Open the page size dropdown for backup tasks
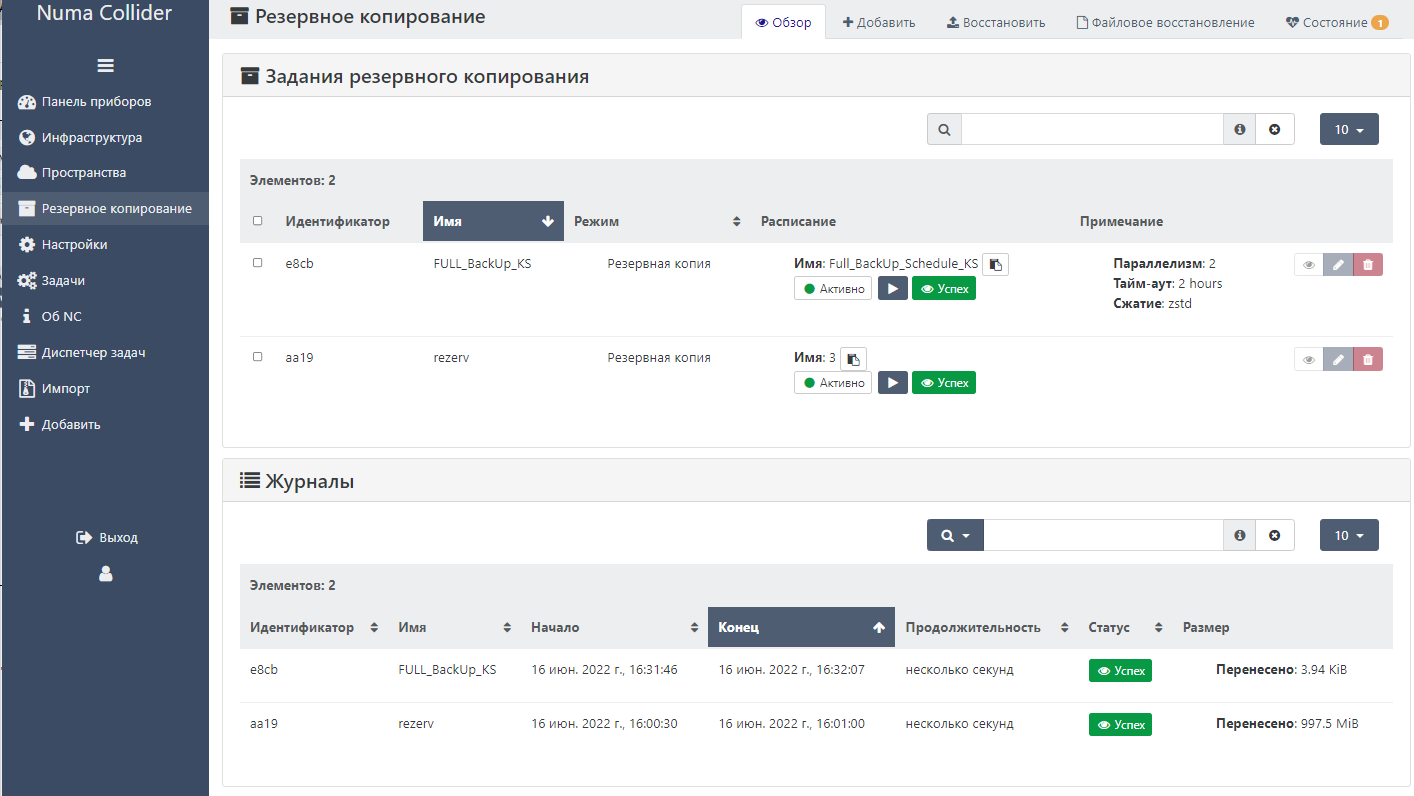 (1349, 129)
